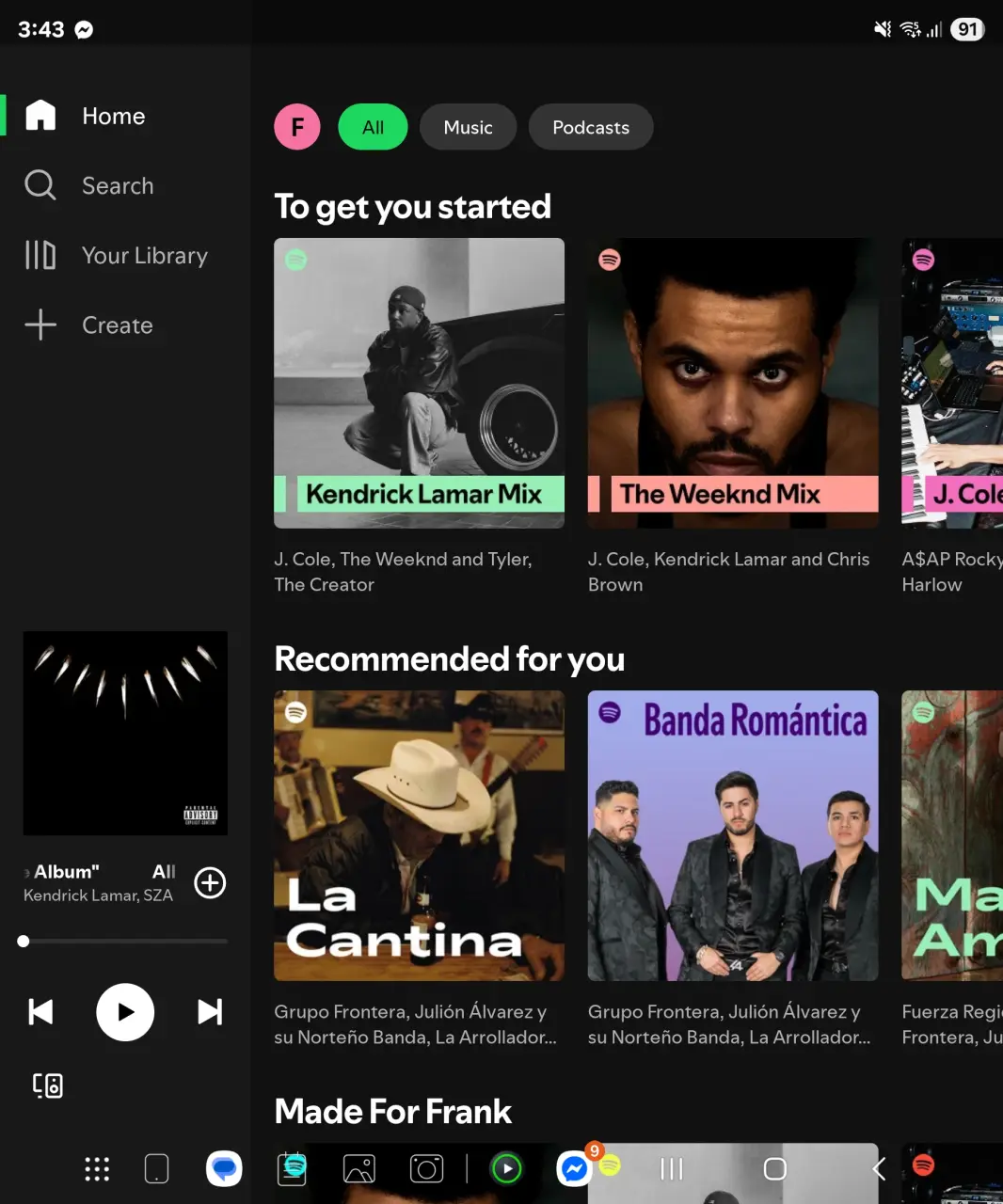Tap the Wi-Fi status icon
Image resolution: width=1003 pixels, height=1204 pixels.
tap(910, 29)
